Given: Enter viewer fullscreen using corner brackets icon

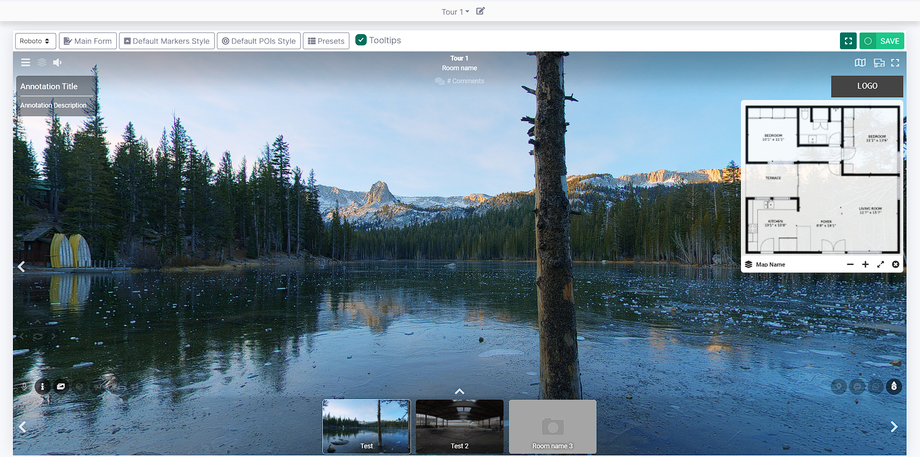Looking at the screenshot, I should pos(895,63).
